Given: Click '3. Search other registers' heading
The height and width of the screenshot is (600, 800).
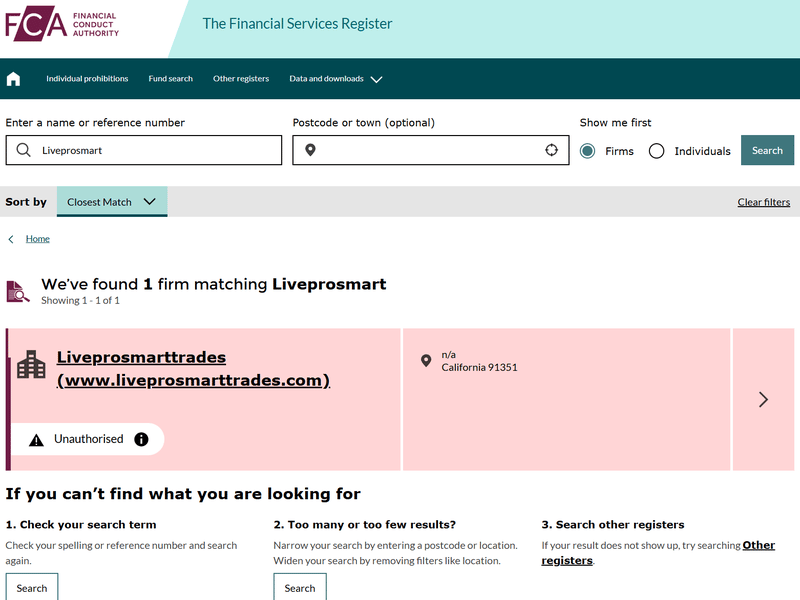Looking at the screenshot, I should pos(613,524).
